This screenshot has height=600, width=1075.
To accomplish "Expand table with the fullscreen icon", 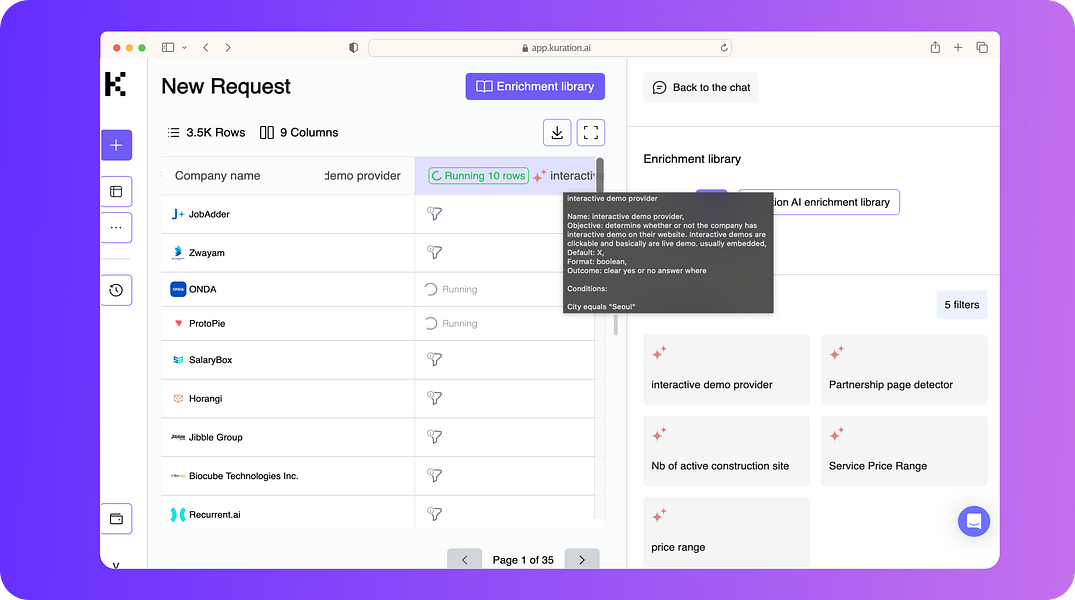I will 591,132.
